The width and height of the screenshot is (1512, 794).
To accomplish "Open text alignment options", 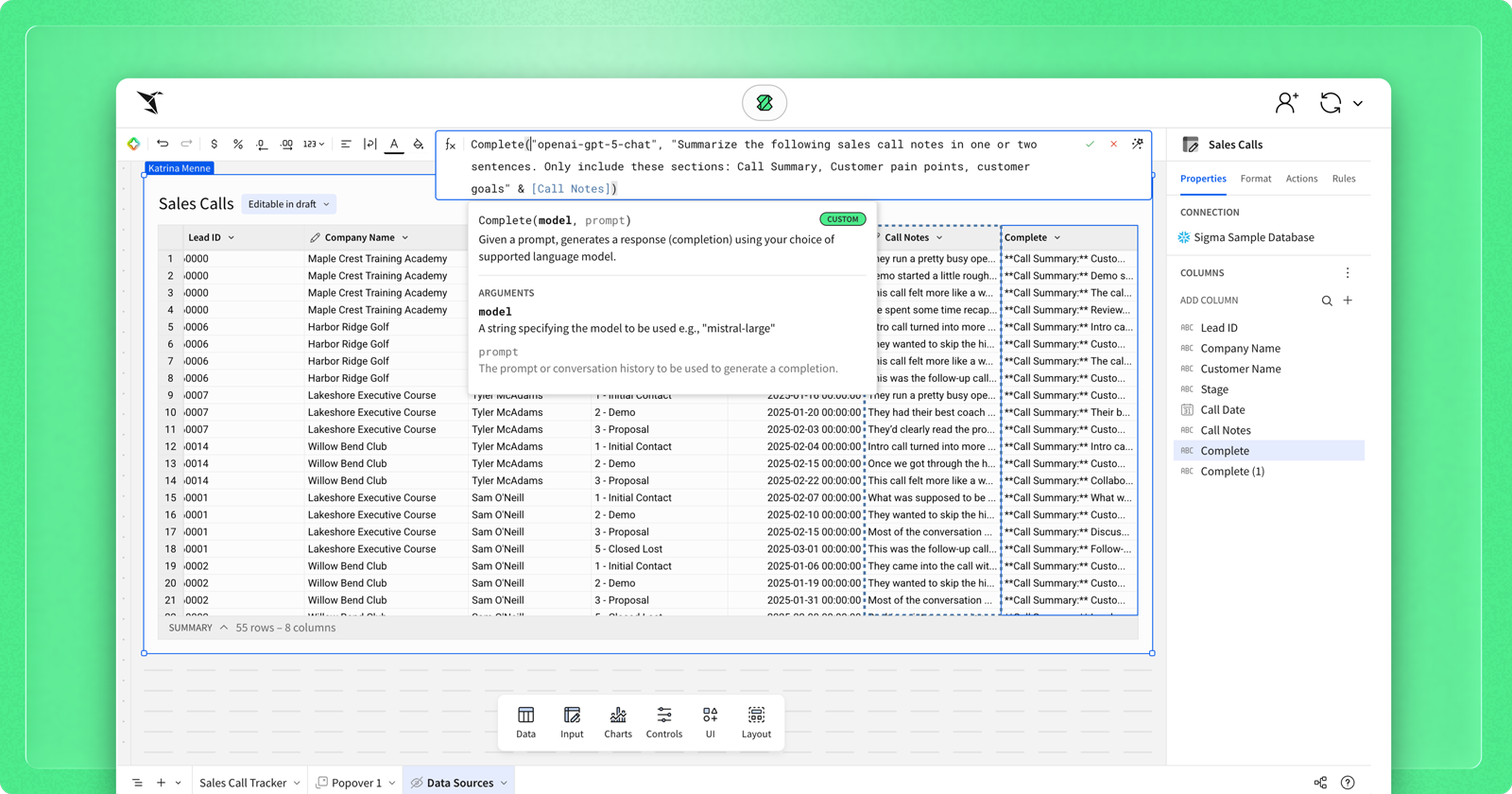I will (x=346, y=144).
